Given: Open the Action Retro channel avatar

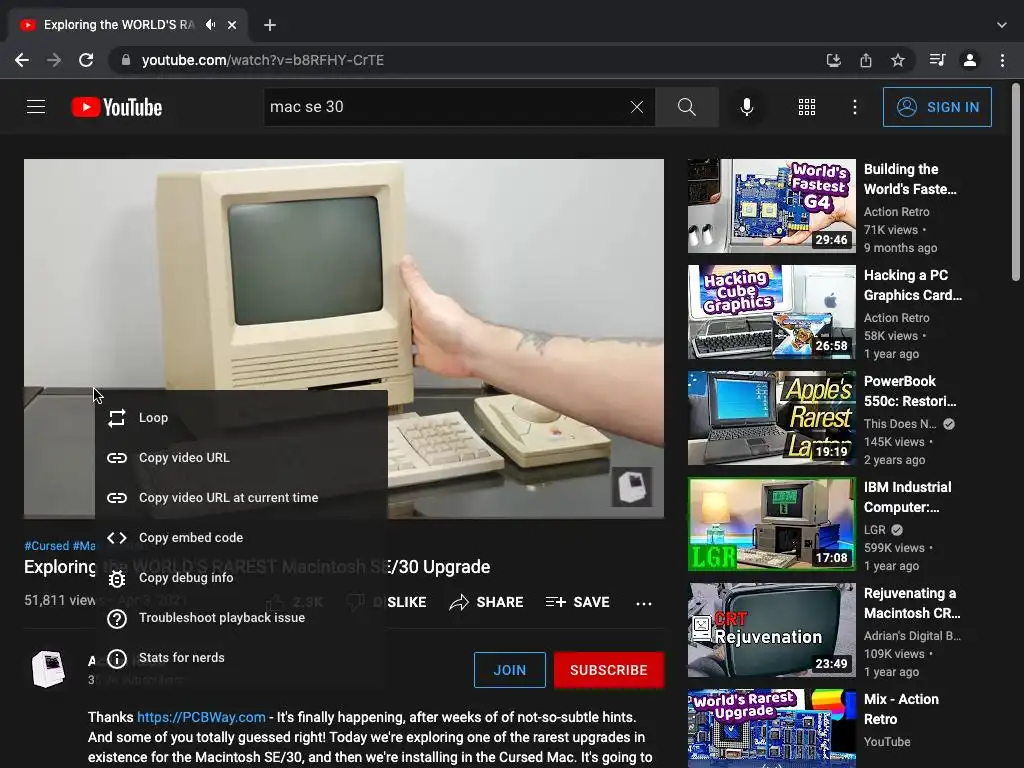Looking at the screenshot, I should pos(48,669).
